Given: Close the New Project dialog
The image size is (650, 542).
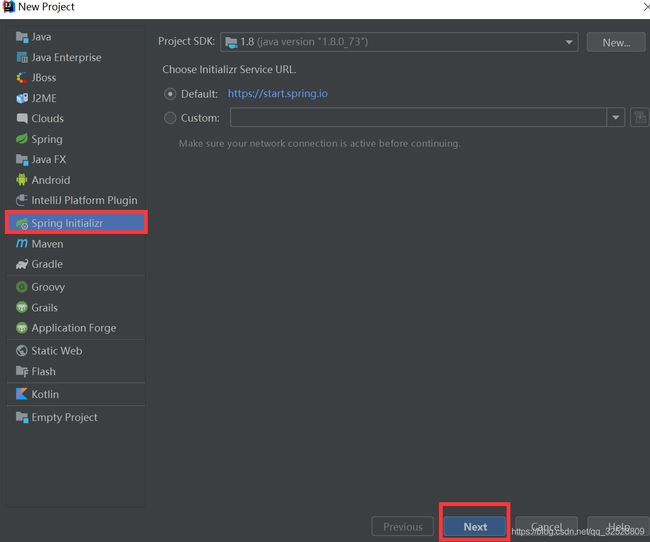Looking at the screenshot, I should pyautogui.click(x=646, y=7).
